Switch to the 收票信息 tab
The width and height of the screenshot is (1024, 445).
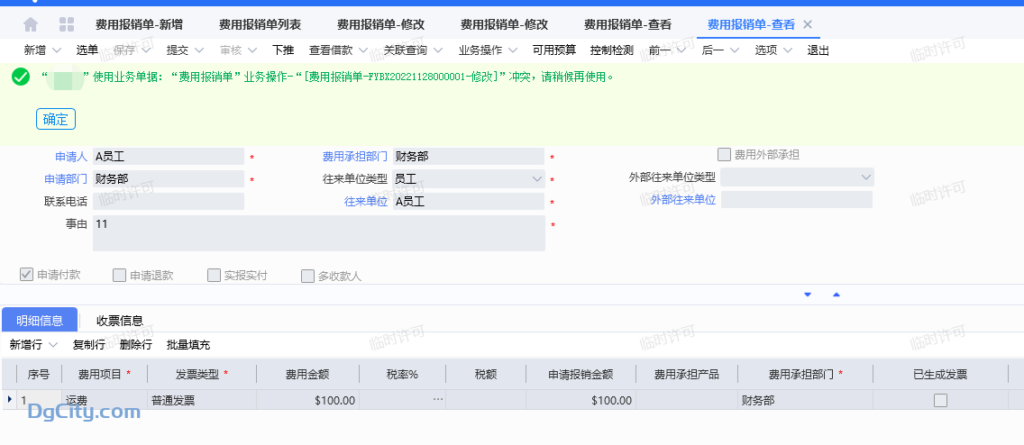(119, 320)
